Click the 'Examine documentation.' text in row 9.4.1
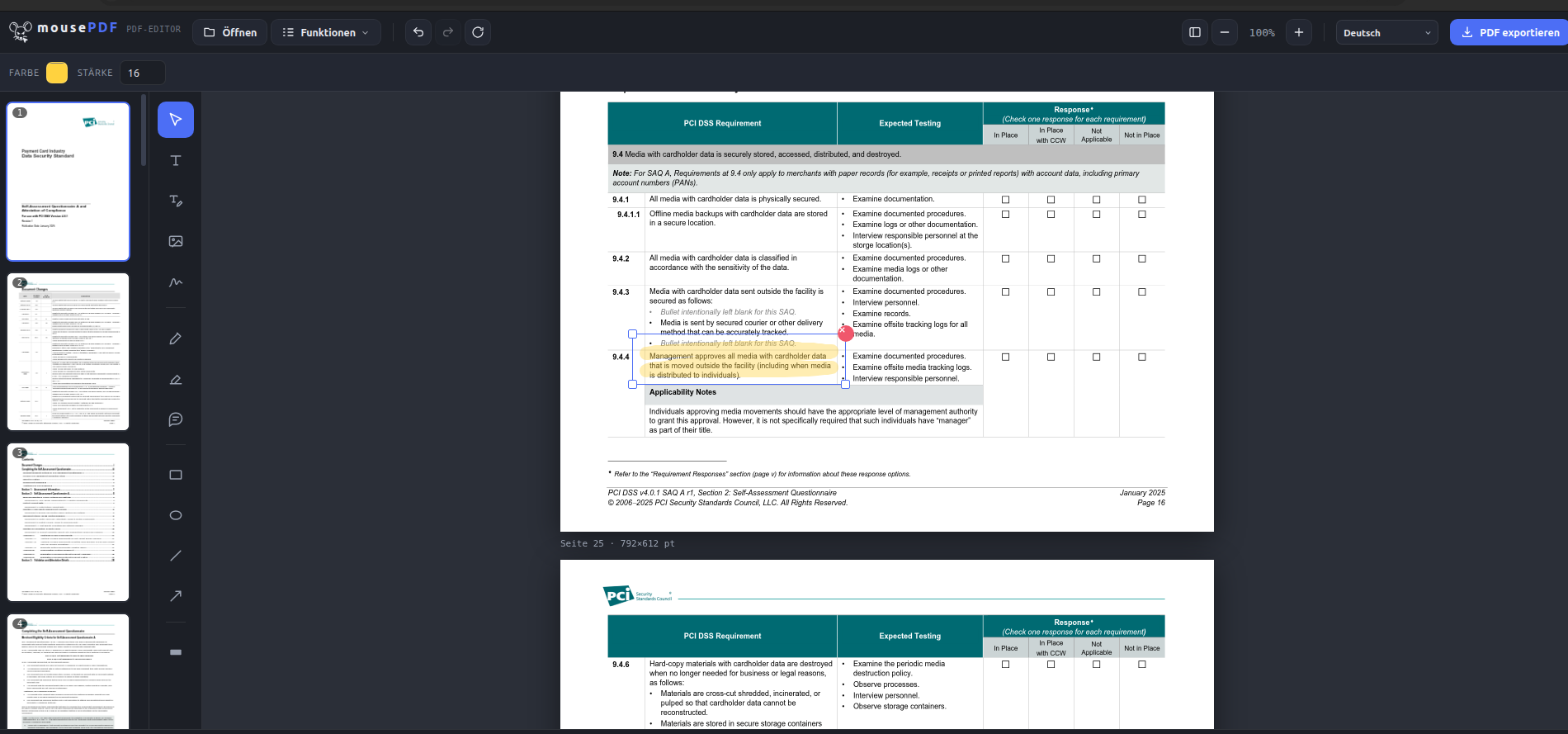Viewport: 1568px width, 734px height. (x=894, y=199)
